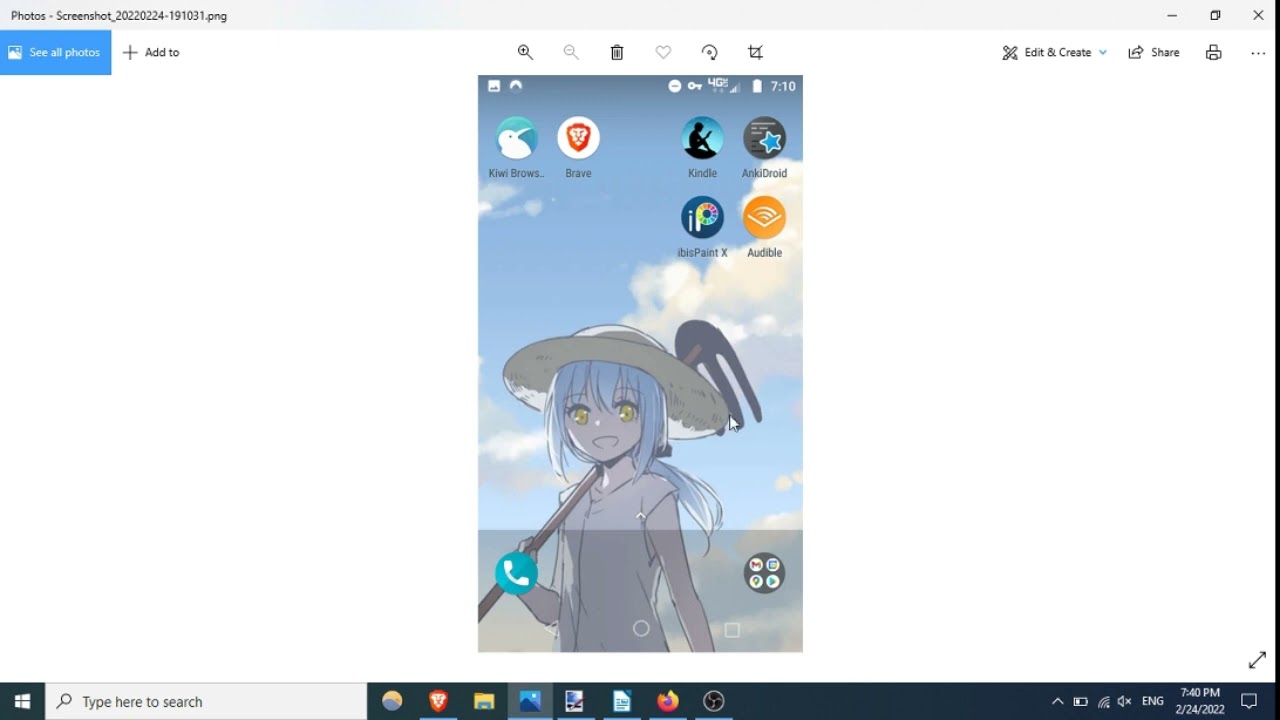Add the photo to favorites with the heart
Image resolution: width=1280 pixels, height=720 pixels.
coord(663,52)
